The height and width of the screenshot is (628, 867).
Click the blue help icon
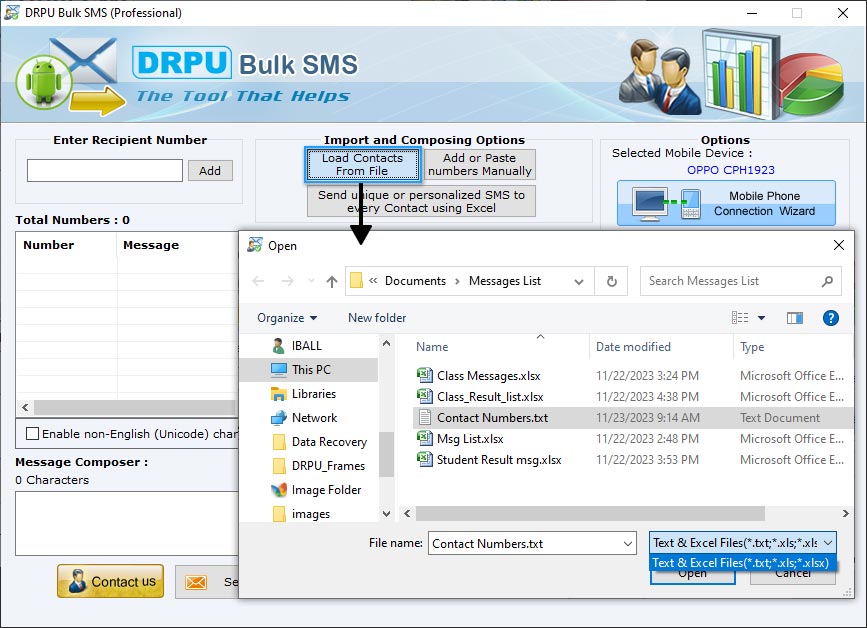coord(831,318)
